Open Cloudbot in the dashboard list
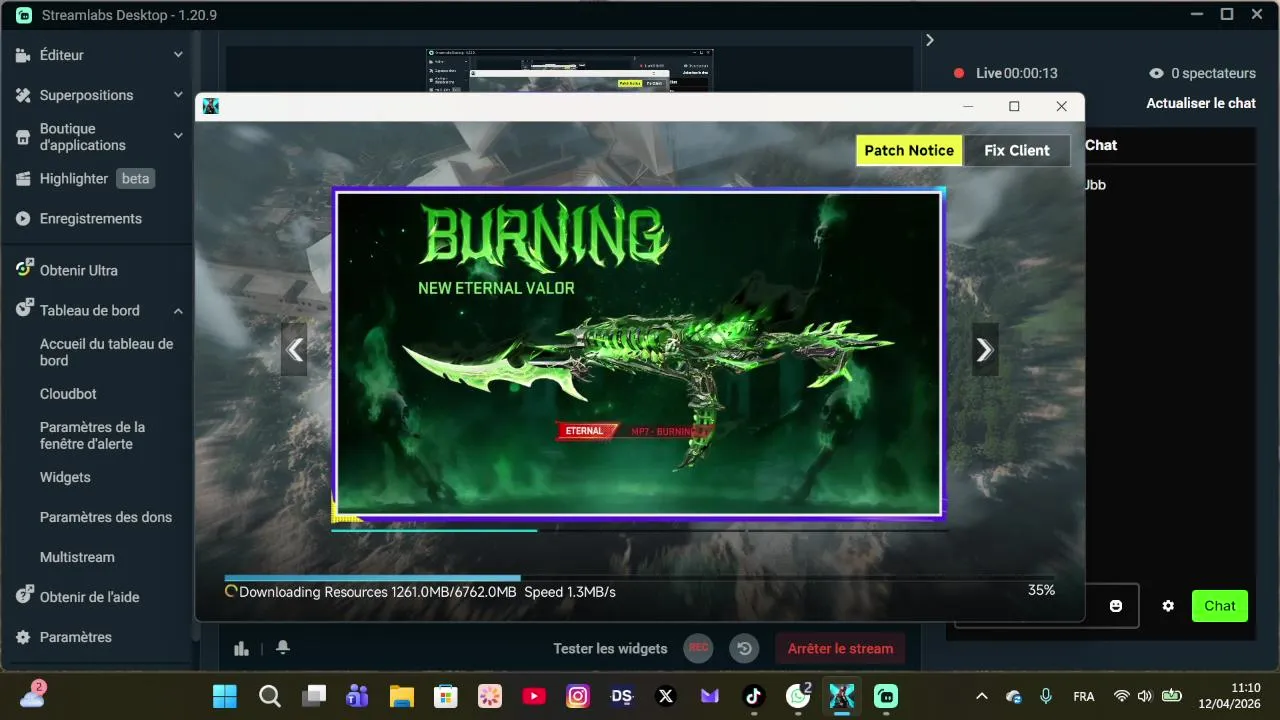Image resolution: width=1280 pixels, height=720 pixels. (x=68, y=394)
